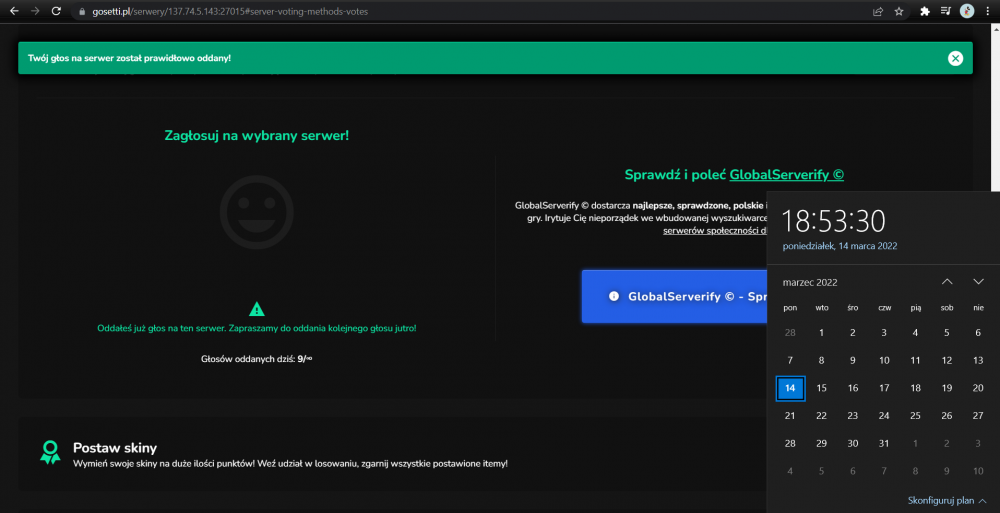Click the info icon on the blue button
Viewport: 1000px width, 513px height.
click(614, 296)
